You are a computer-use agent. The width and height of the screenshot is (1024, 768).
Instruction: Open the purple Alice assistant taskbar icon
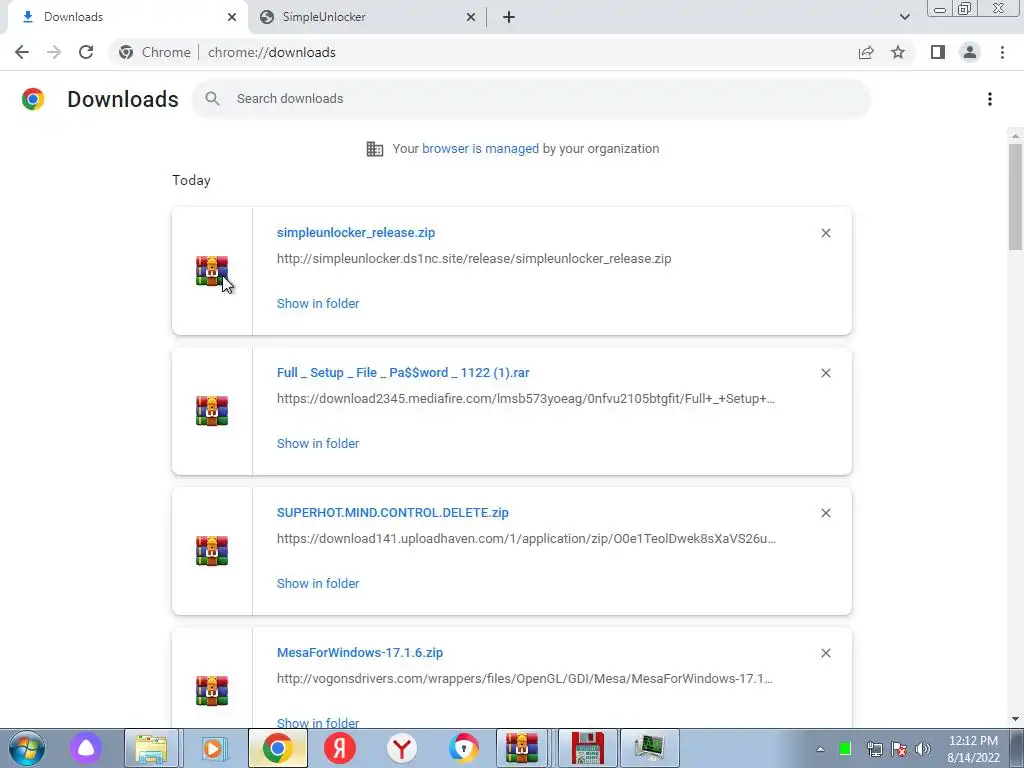coord(86,748)
